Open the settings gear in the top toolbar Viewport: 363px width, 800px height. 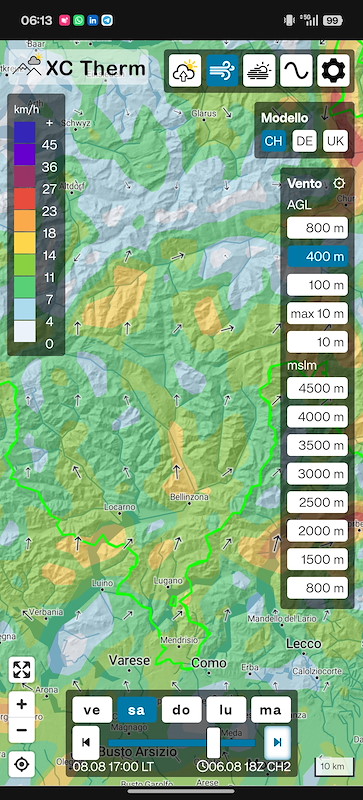pos(333,71)
